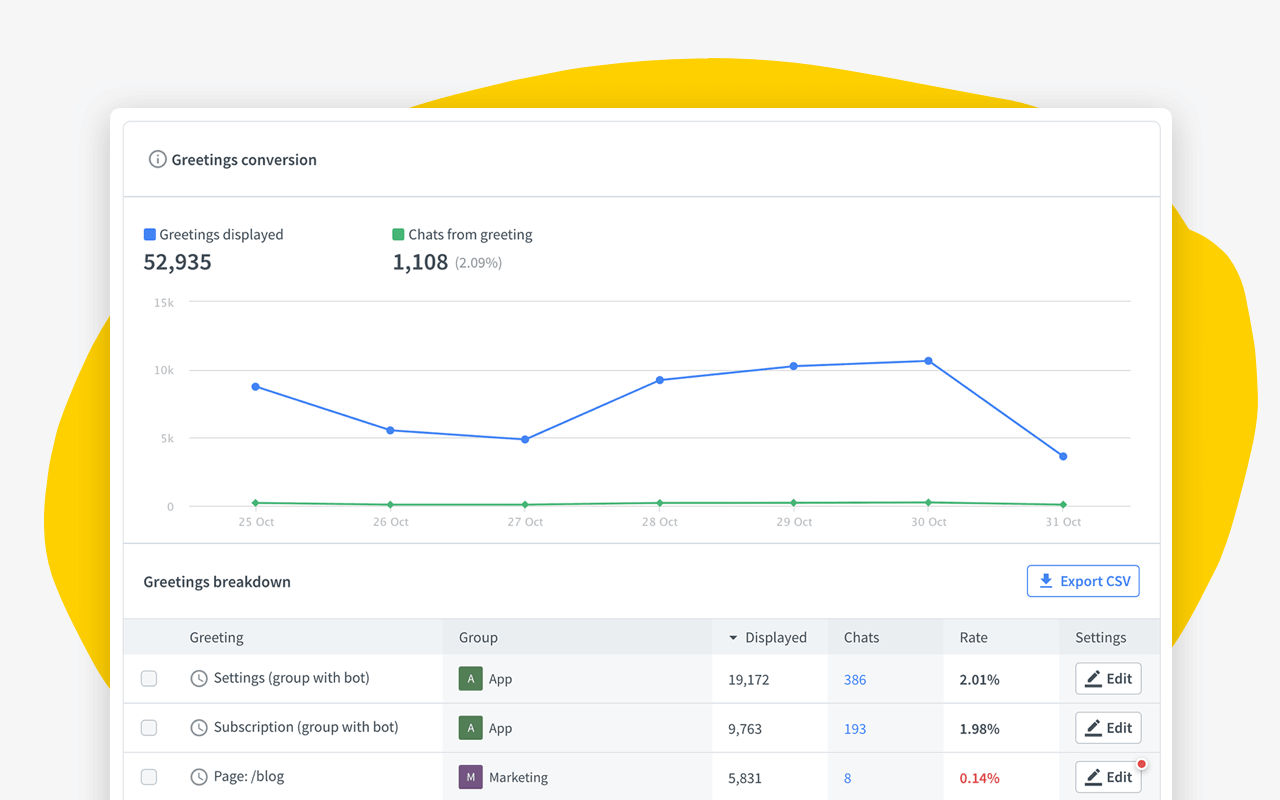Click the clock icon for Page: /blog
Screen dimensions: 1280x800
199,777
